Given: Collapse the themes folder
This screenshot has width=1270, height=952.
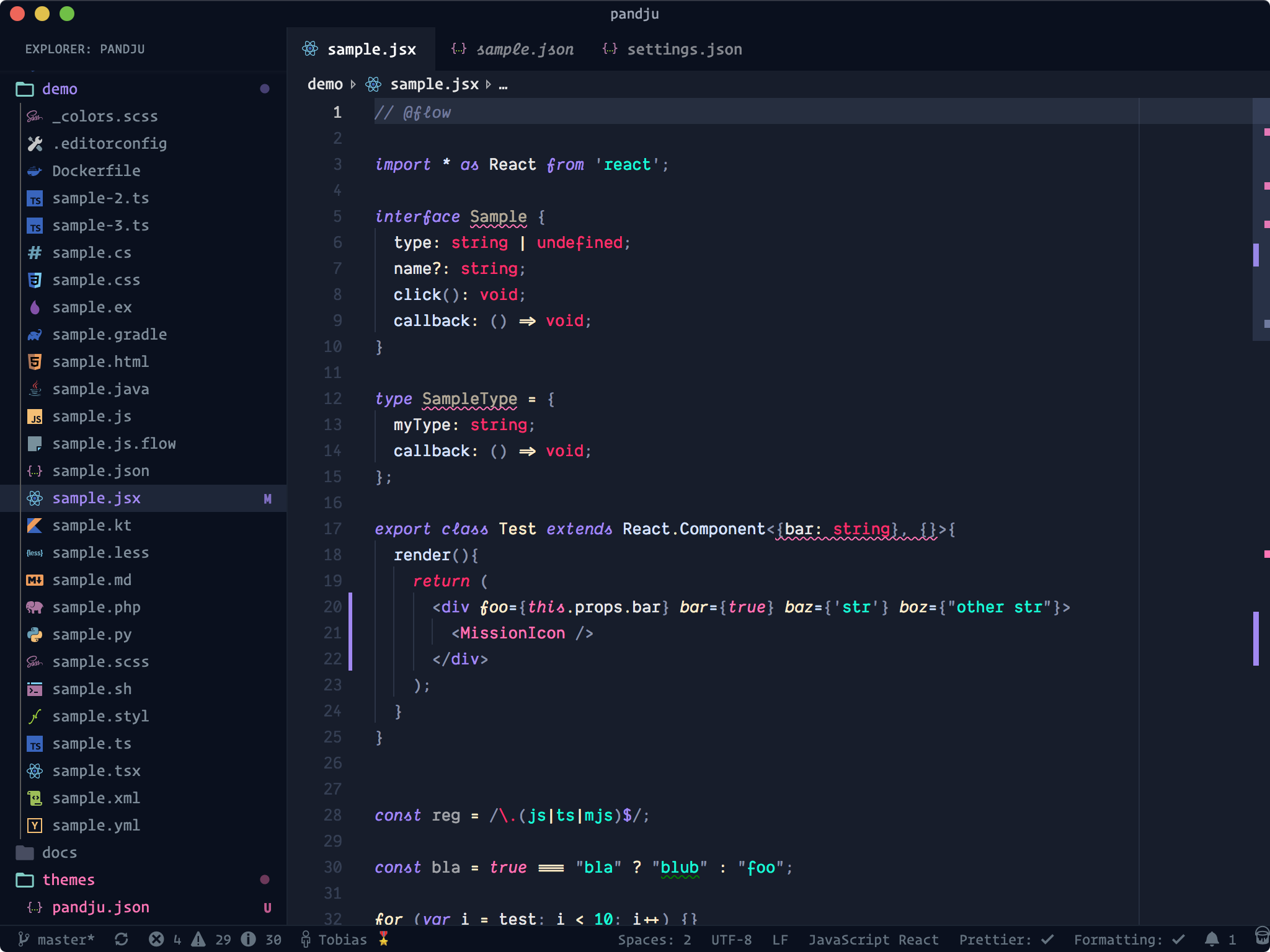Looking at the screenshot, I should tap(68, 879).
